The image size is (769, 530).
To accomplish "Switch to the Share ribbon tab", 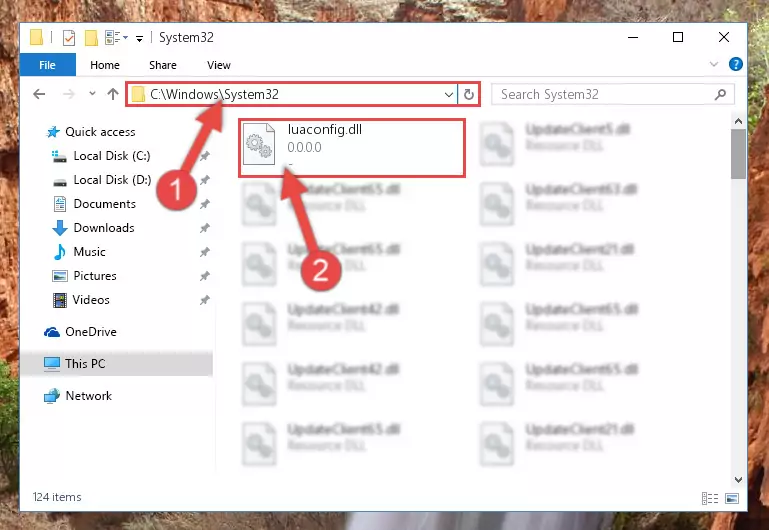I will coord(163,65).
